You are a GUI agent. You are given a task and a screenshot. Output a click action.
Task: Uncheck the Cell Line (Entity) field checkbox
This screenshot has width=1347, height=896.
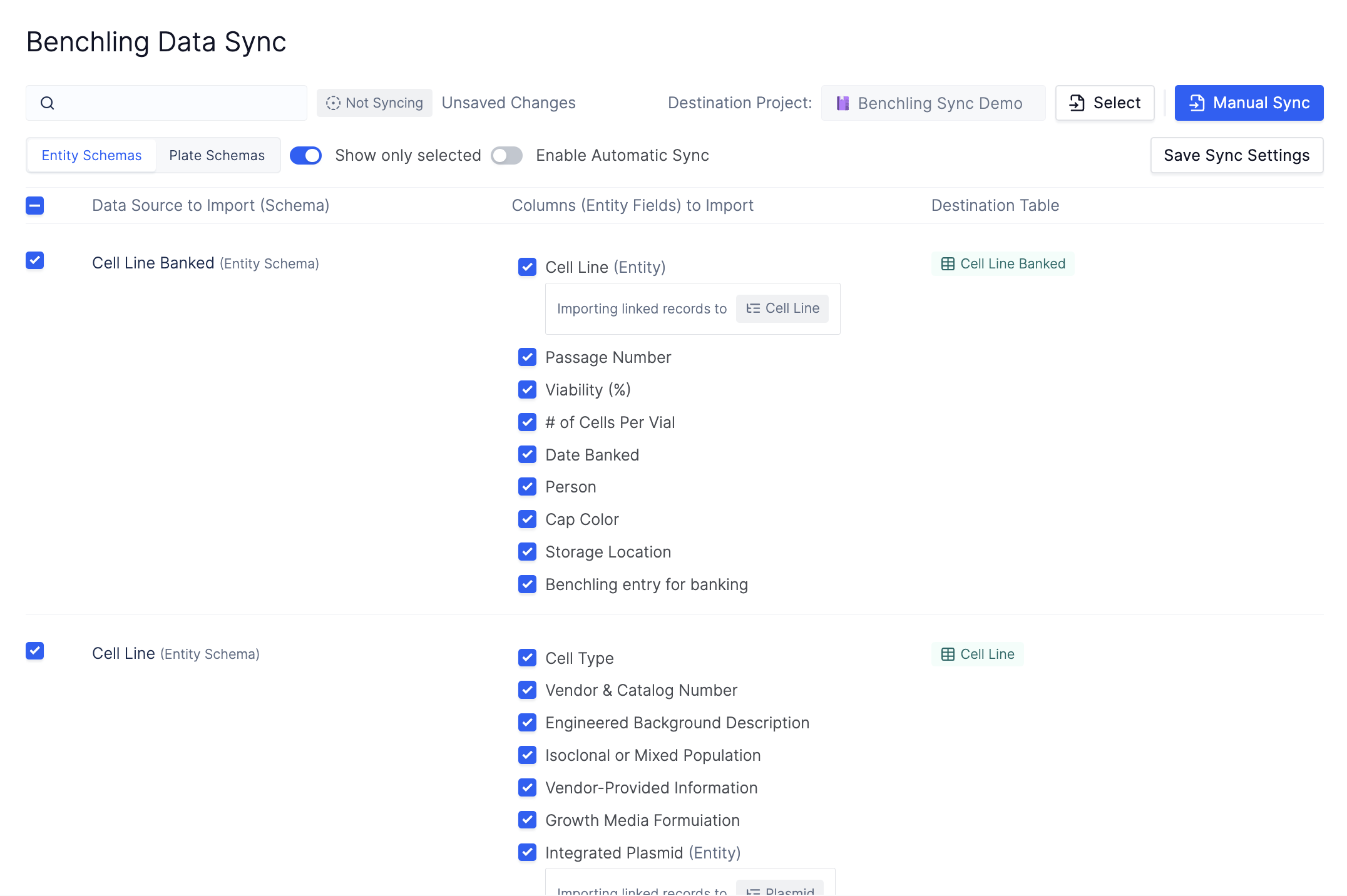(527, 267)
